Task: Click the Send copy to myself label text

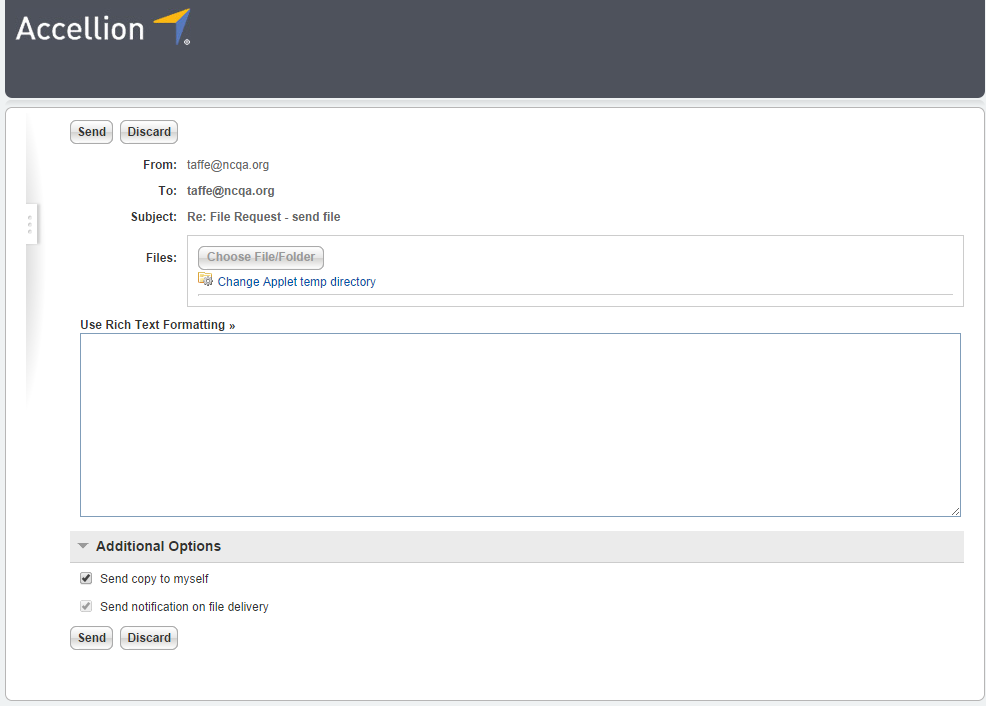Action: [x=154, y=579]
